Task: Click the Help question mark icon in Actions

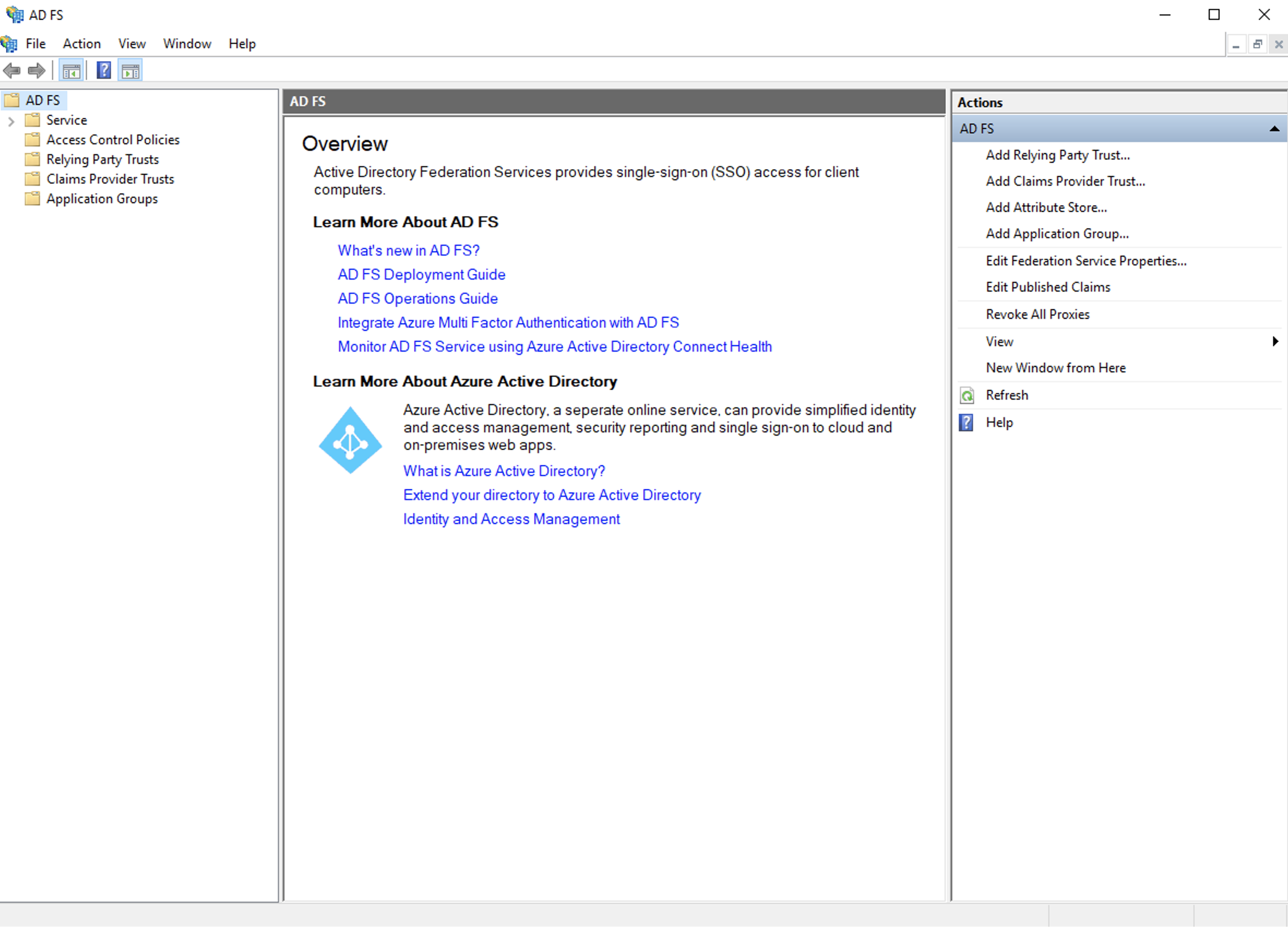Action: click(x=966, y=423)
